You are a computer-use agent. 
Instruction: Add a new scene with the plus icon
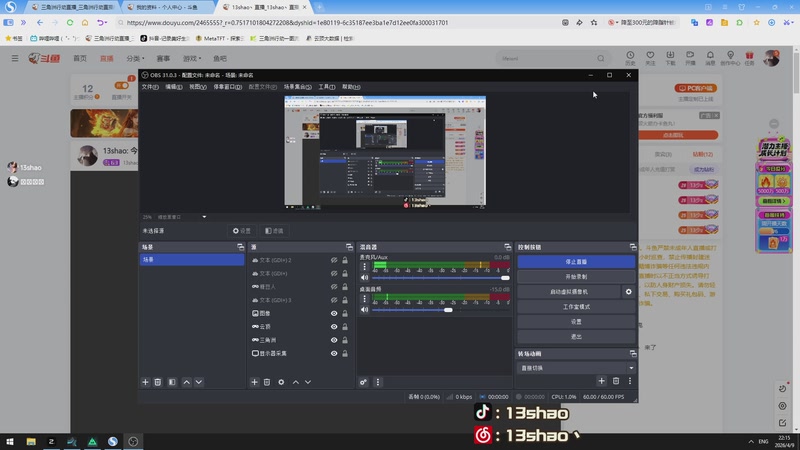(x=145, y=382)
